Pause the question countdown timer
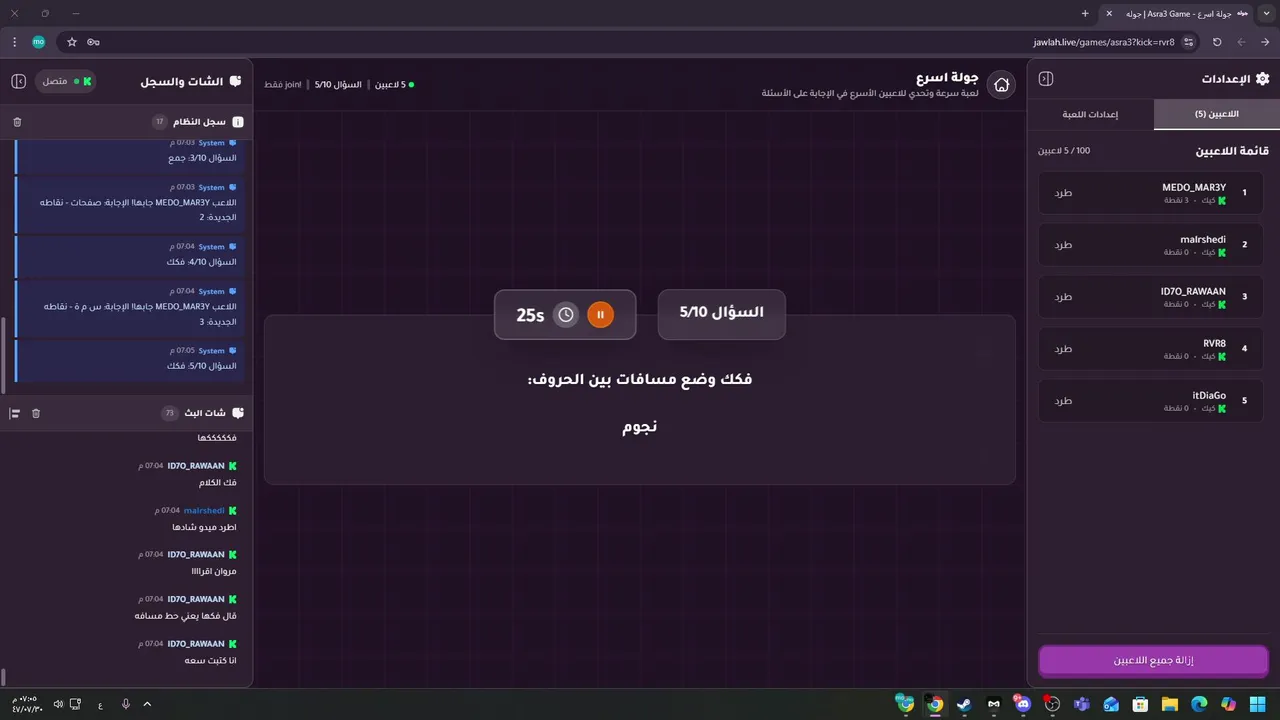This screenshot has height=720, width=1280. tap(600, 315)
